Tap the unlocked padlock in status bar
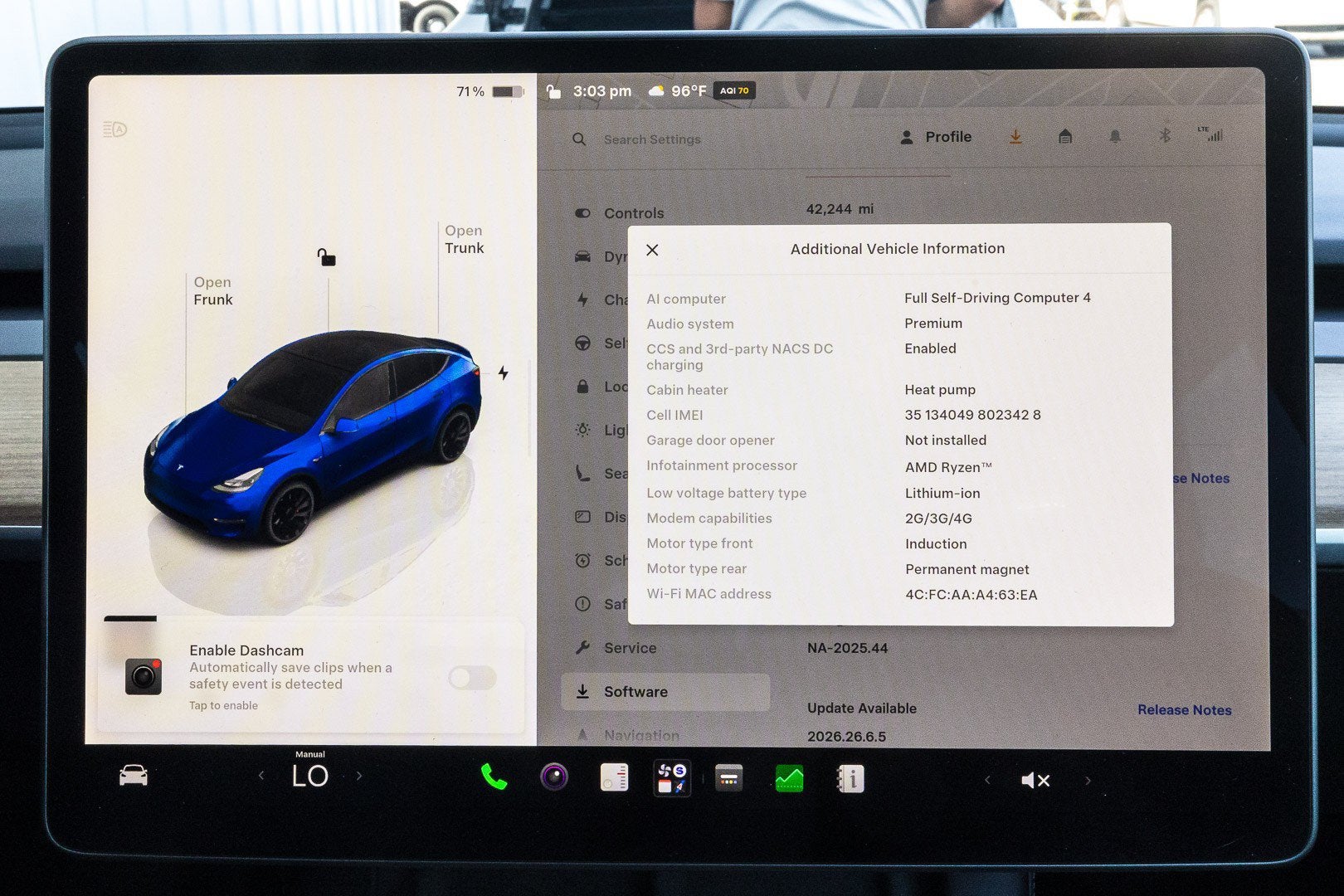Viewport: 1344px width, 896px height. click(x=553, y=91)
